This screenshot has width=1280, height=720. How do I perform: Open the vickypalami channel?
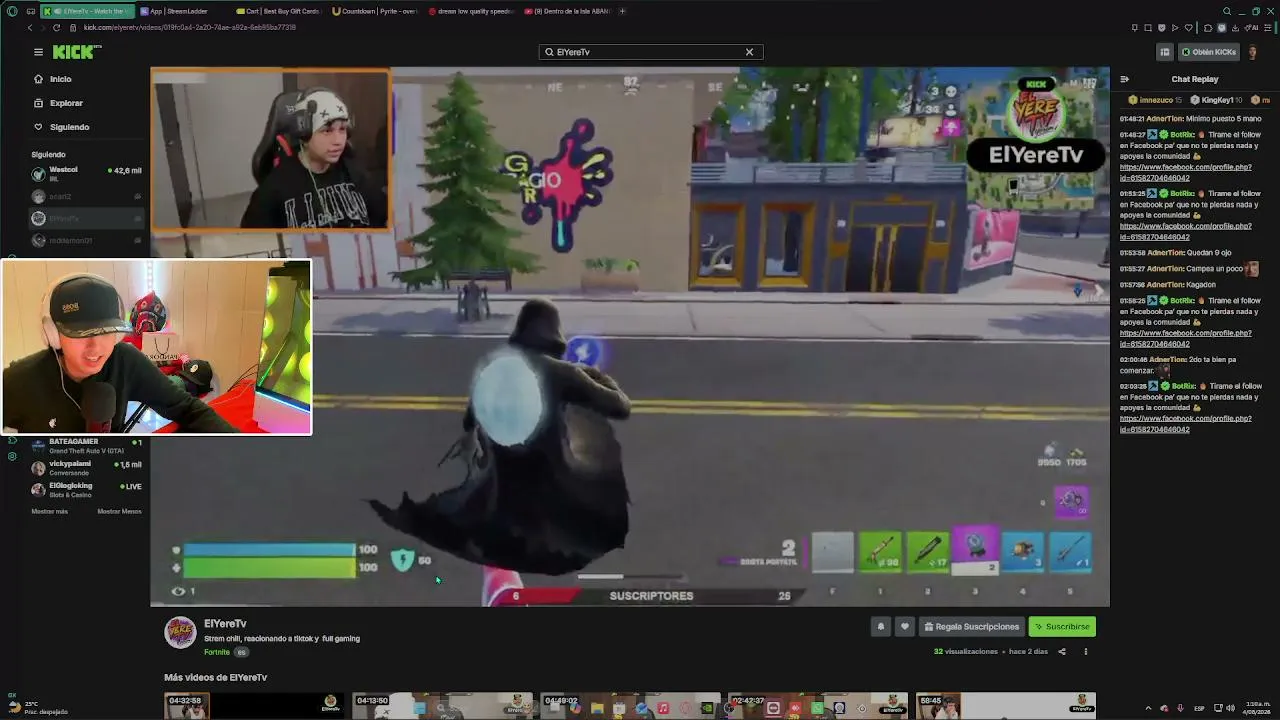(87, 468)
